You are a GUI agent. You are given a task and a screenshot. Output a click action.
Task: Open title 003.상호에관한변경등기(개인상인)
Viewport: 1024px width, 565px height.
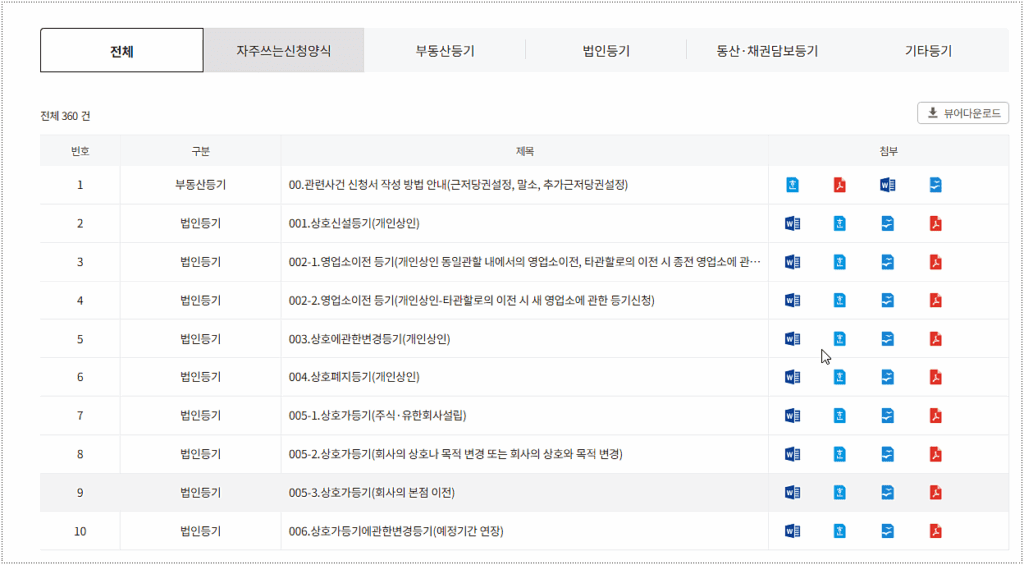369,339
